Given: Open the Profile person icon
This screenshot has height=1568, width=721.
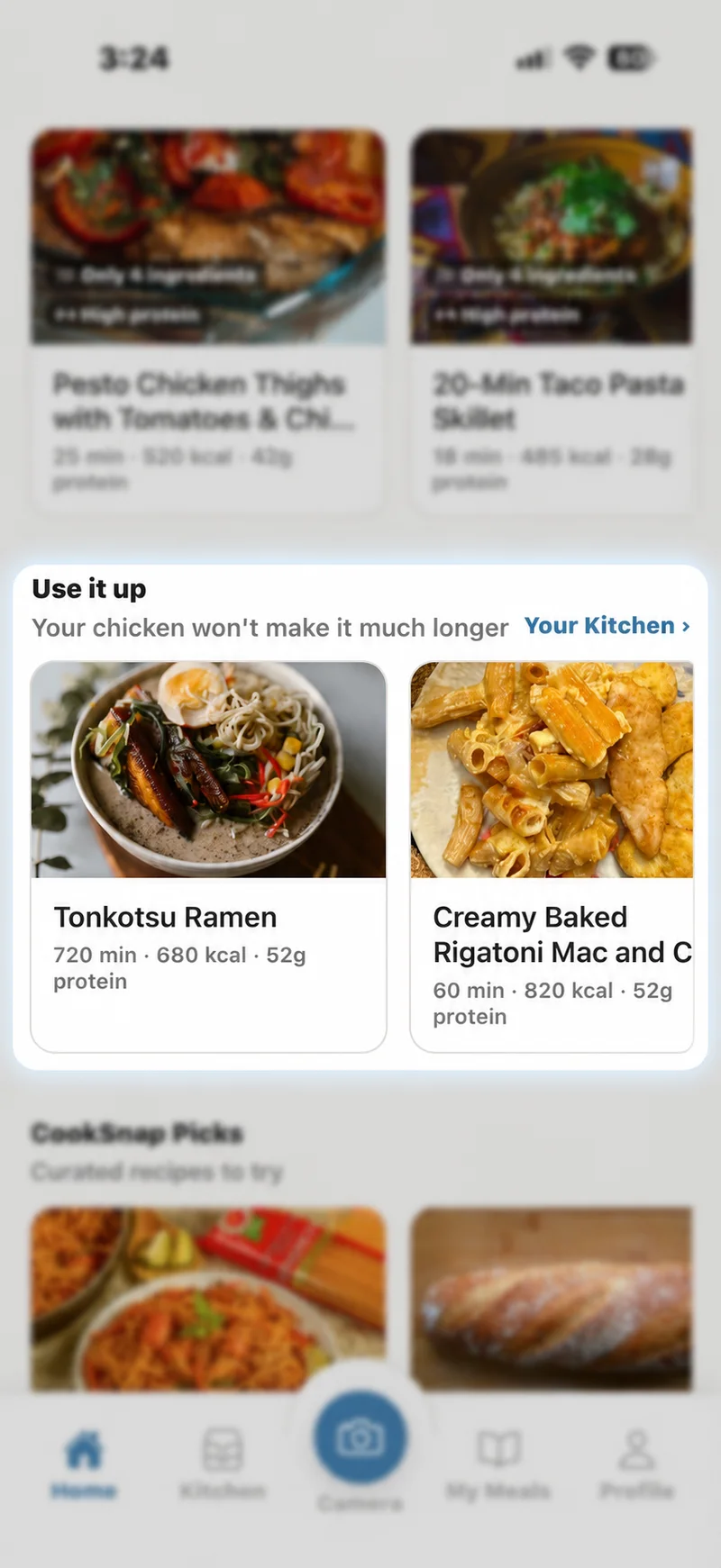Looking at the screenshot, I should [636, 1449].
